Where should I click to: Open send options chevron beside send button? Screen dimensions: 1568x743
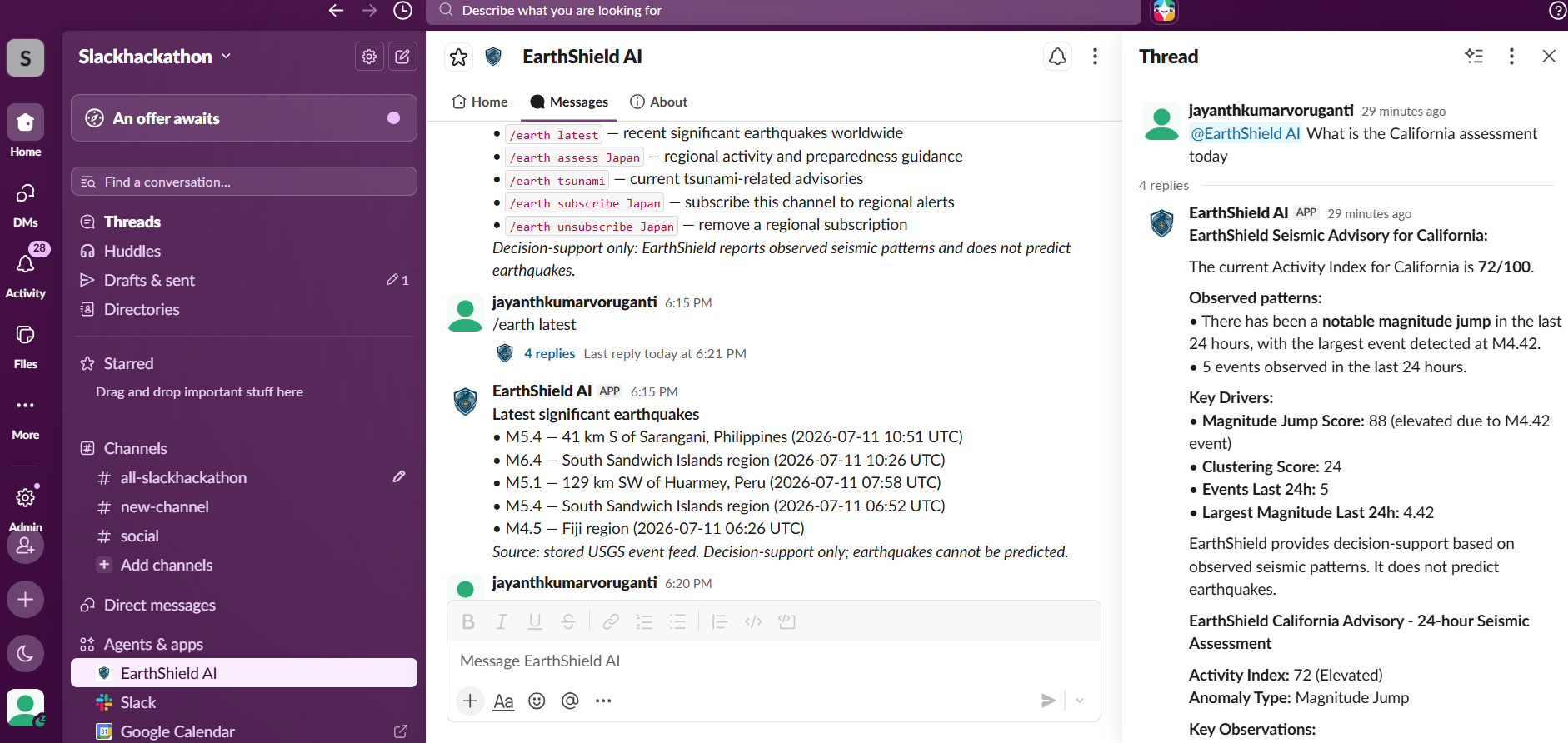(1080, 701)
